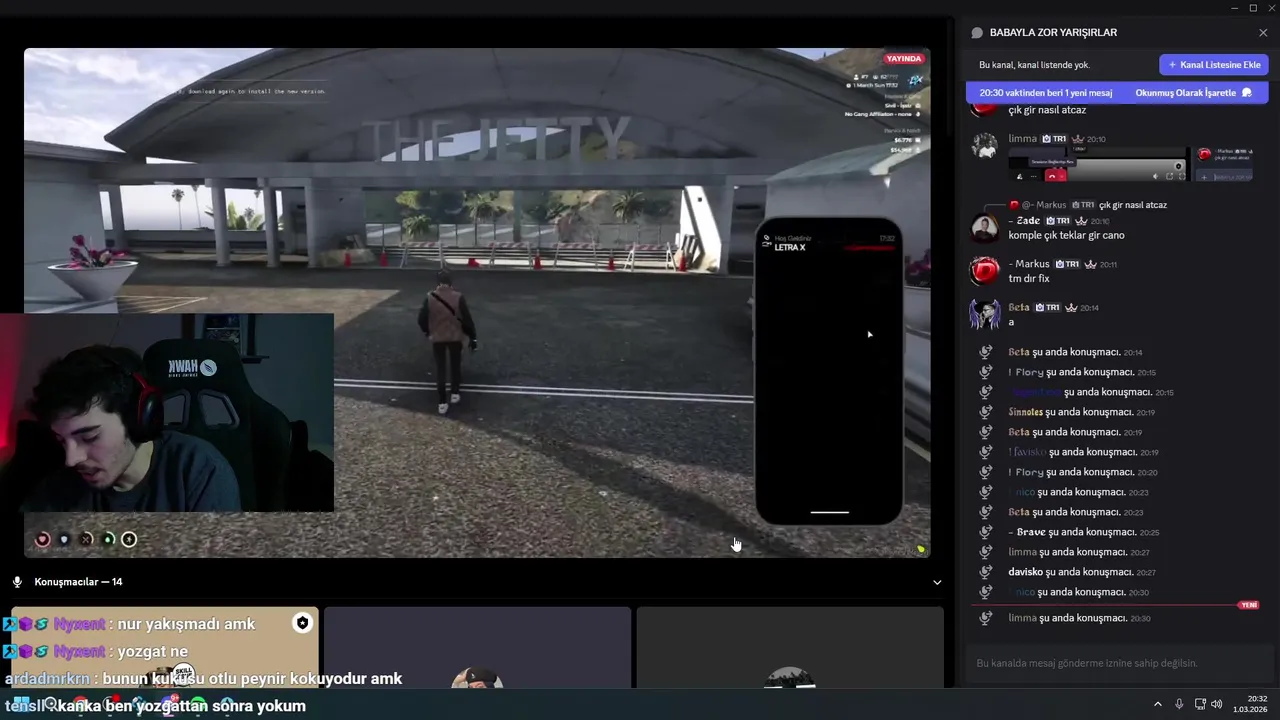The image size is (1280, 720).
Task: Jump to replied message 'çık gir nasıl atcaz'
Action: [1133, 205]
